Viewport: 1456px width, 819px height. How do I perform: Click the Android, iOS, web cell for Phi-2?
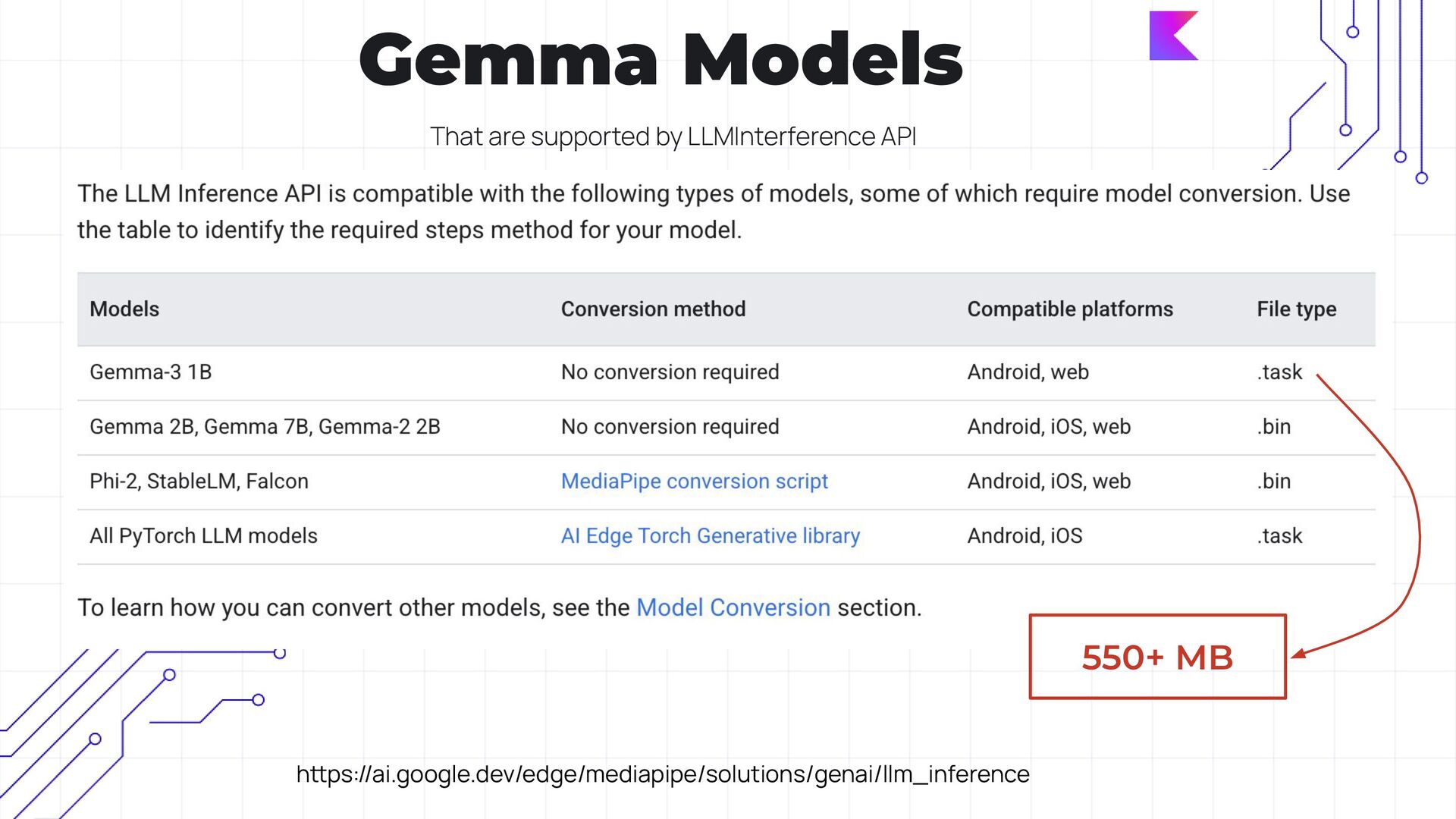point(1049,482)
